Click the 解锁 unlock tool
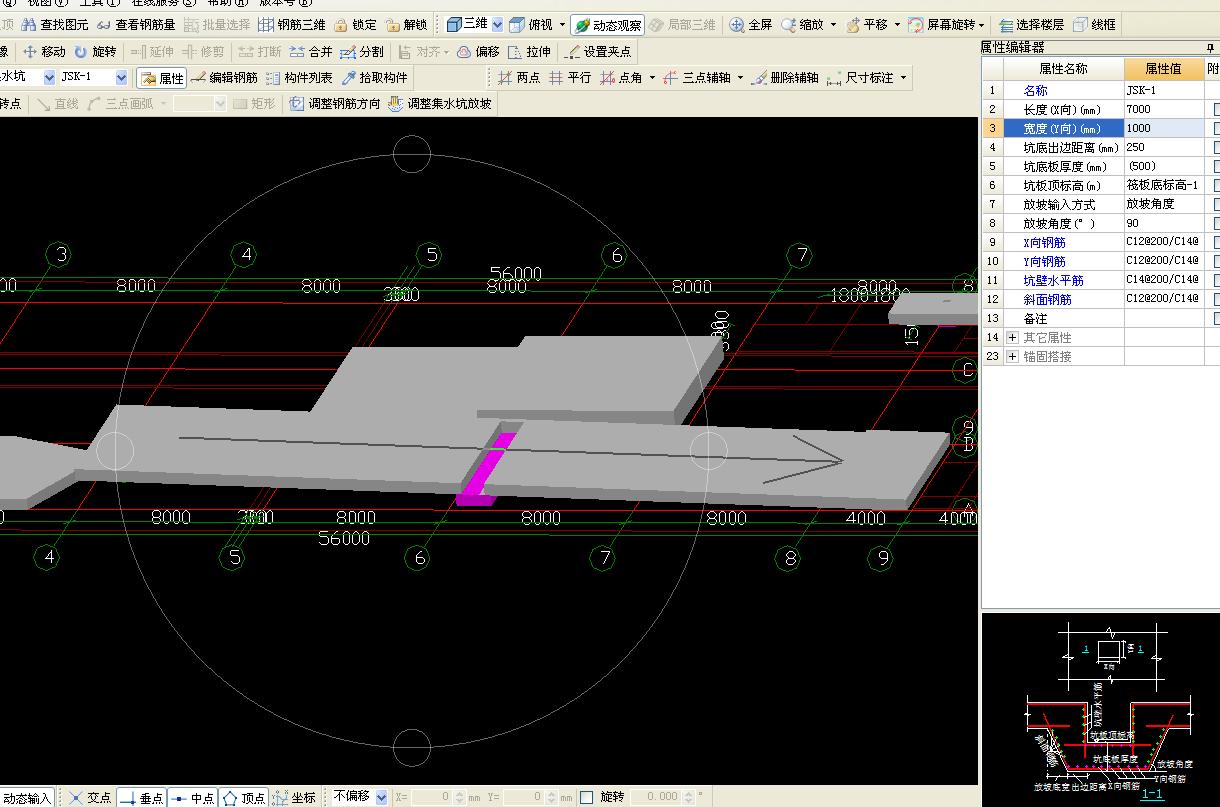1220x807 pixels. pos(407,25)
